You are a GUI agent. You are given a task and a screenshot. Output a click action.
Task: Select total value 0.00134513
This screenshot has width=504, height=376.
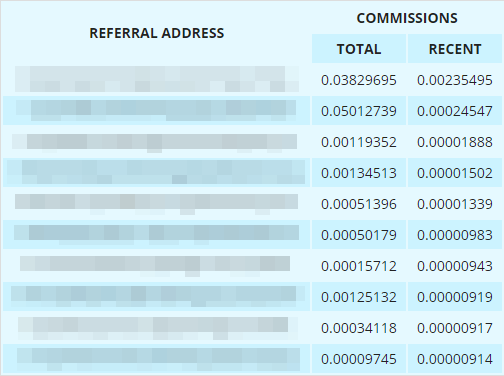pyautogui.click(x=359, y=173)
